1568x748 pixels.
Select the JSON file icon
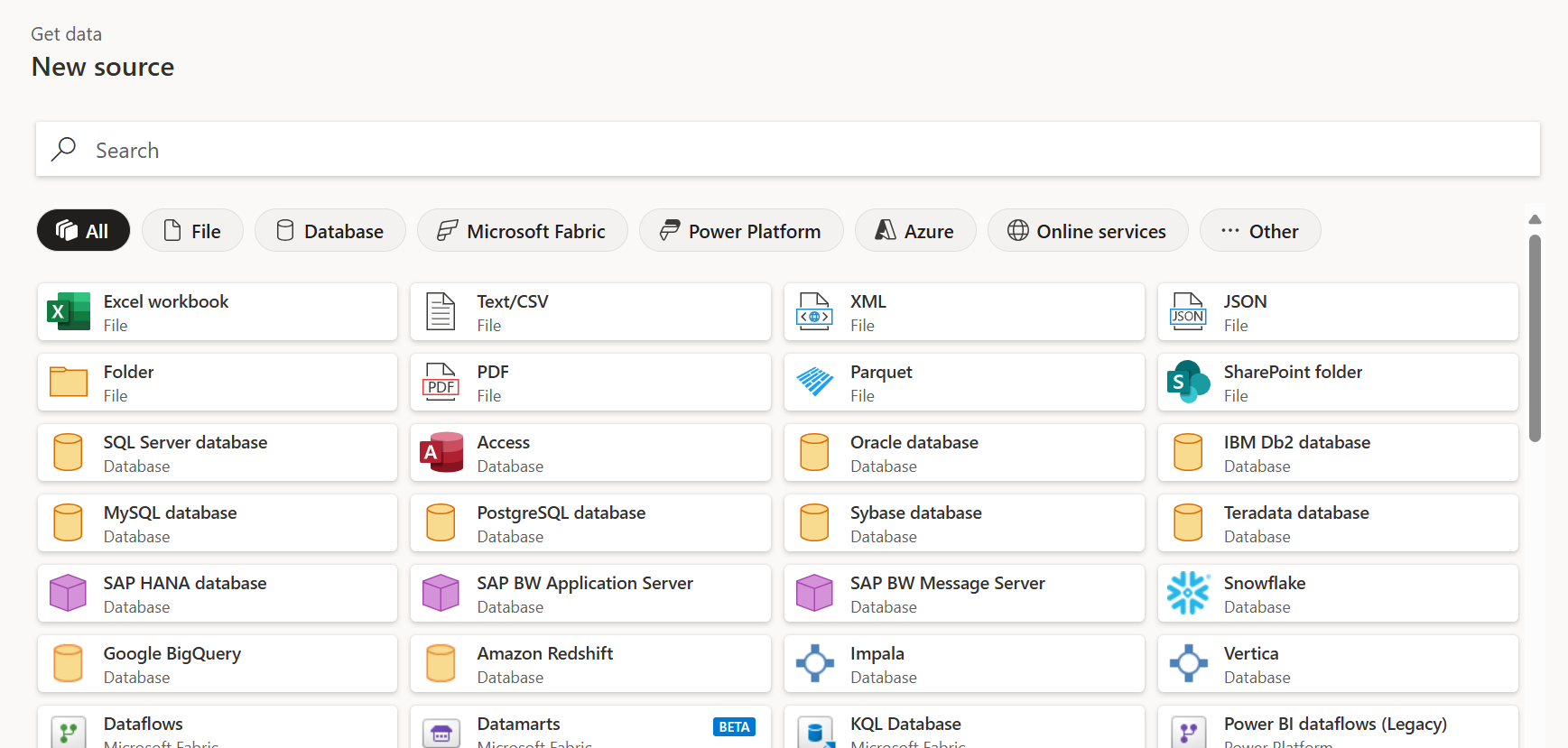click(x=1187, y=312)
